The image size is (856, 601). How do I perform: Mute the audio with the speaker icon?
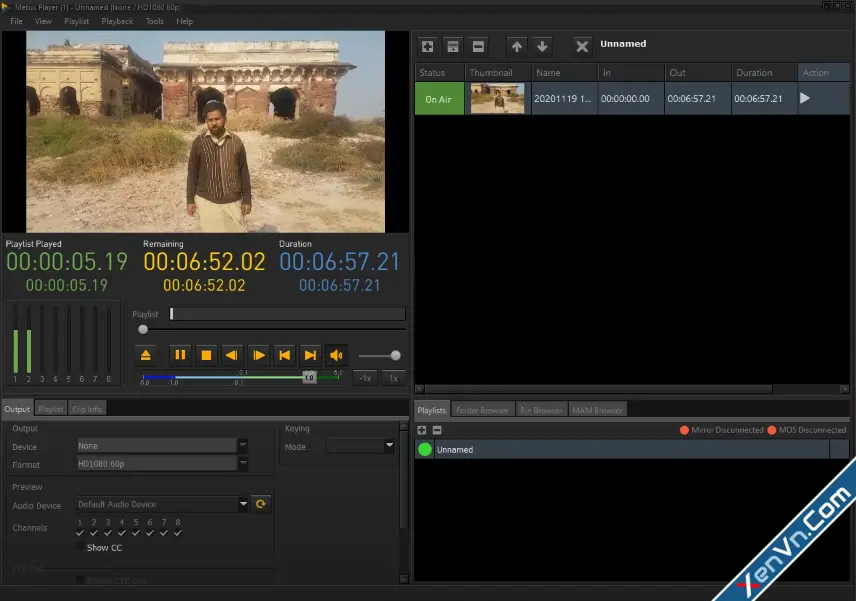pos(336,355)
